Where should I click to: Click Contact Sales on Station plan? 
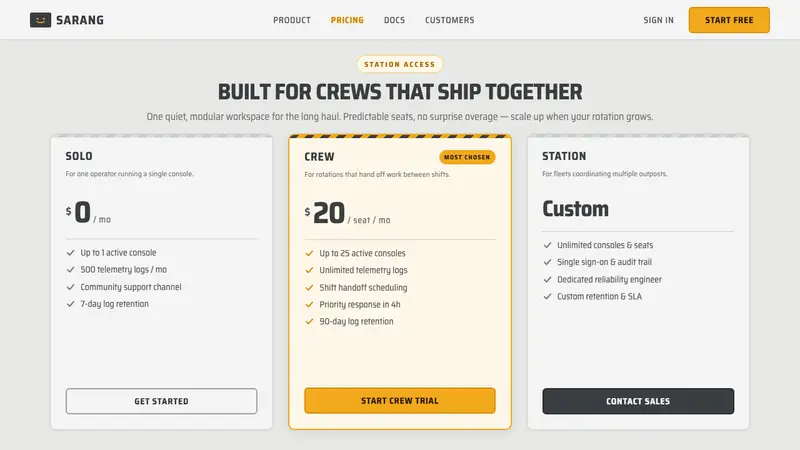[638, 401]
